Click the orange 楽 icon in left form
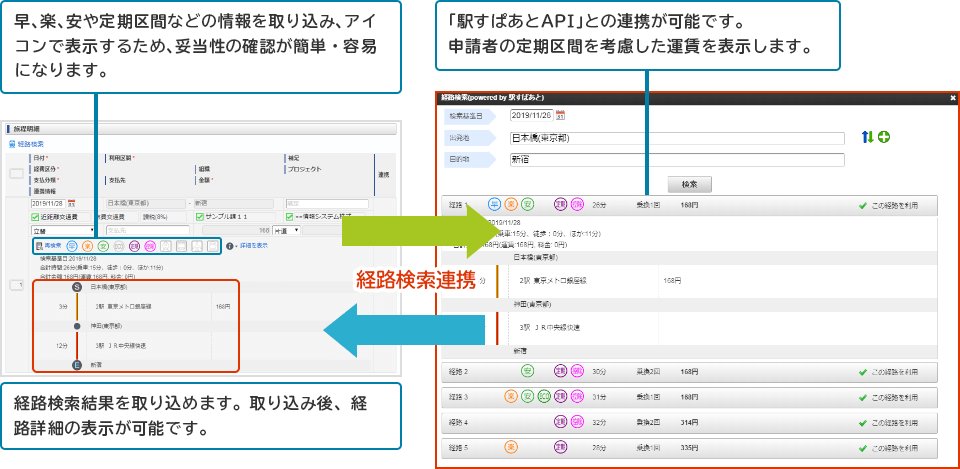Viewport: 960px width, 469px height. pyautogui.click(x=88, y=246)
